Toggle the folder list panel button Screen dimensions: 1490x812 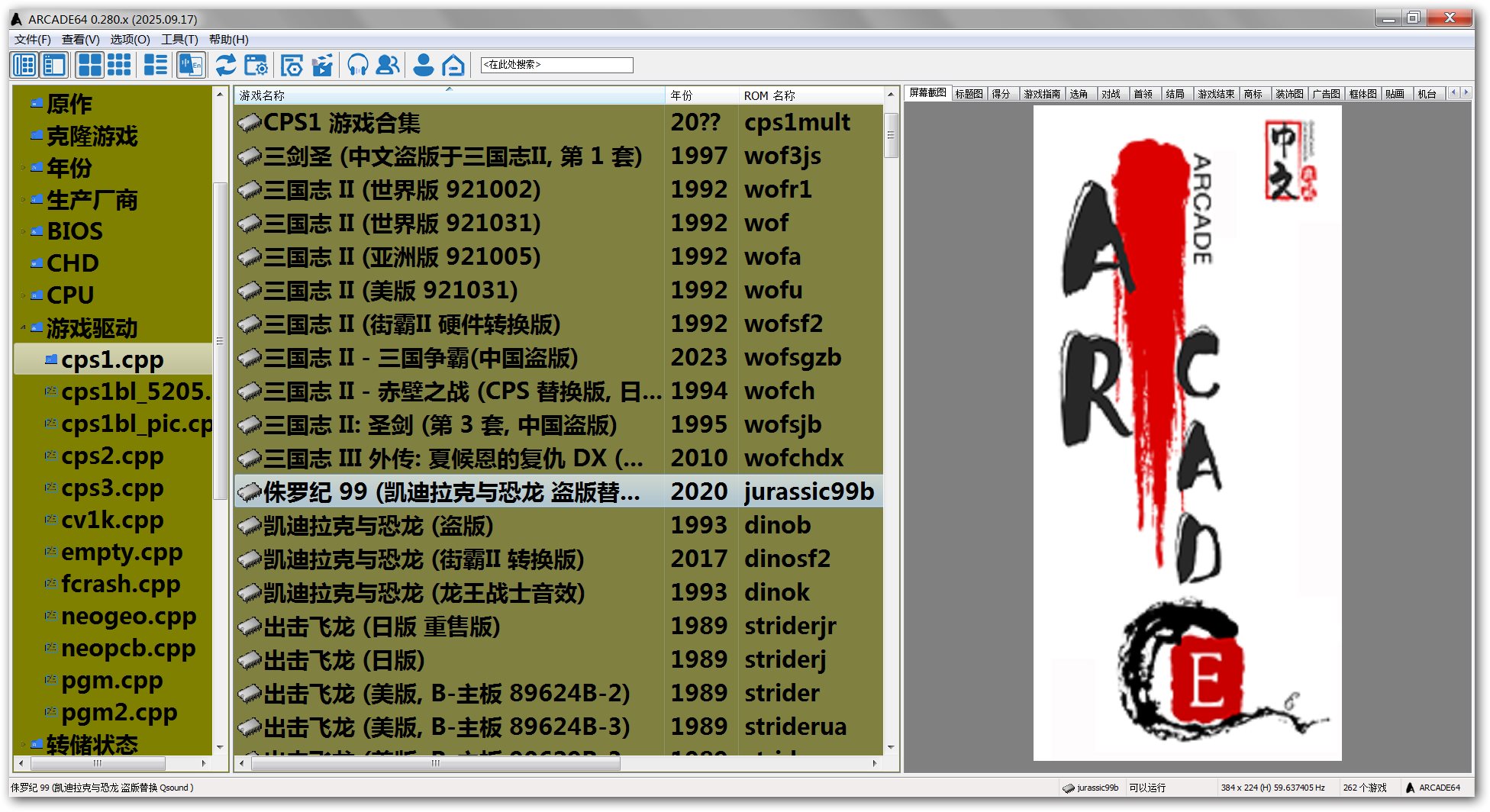tap(24, 66)
